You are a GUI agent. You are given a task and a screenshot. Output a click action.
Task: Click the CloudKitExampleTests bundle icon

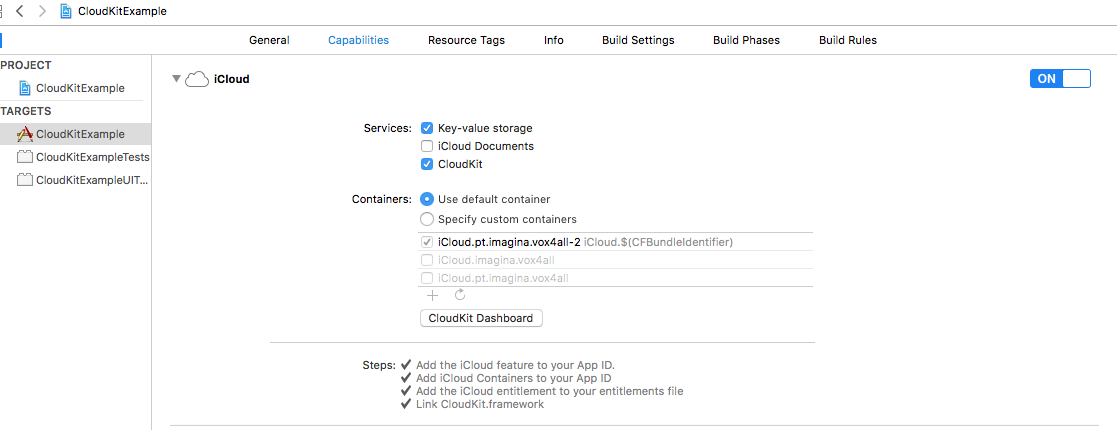[x=26, y=157]
